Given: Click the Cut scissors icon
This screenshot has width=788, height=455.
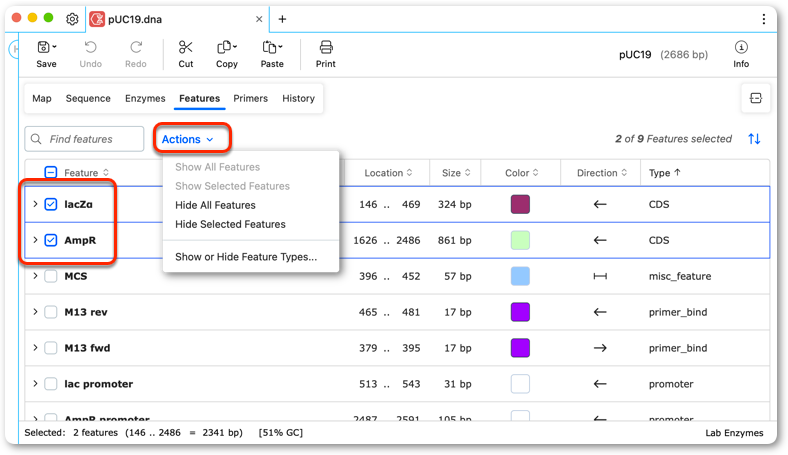Looking at the screenshot, I should point(185,47).
